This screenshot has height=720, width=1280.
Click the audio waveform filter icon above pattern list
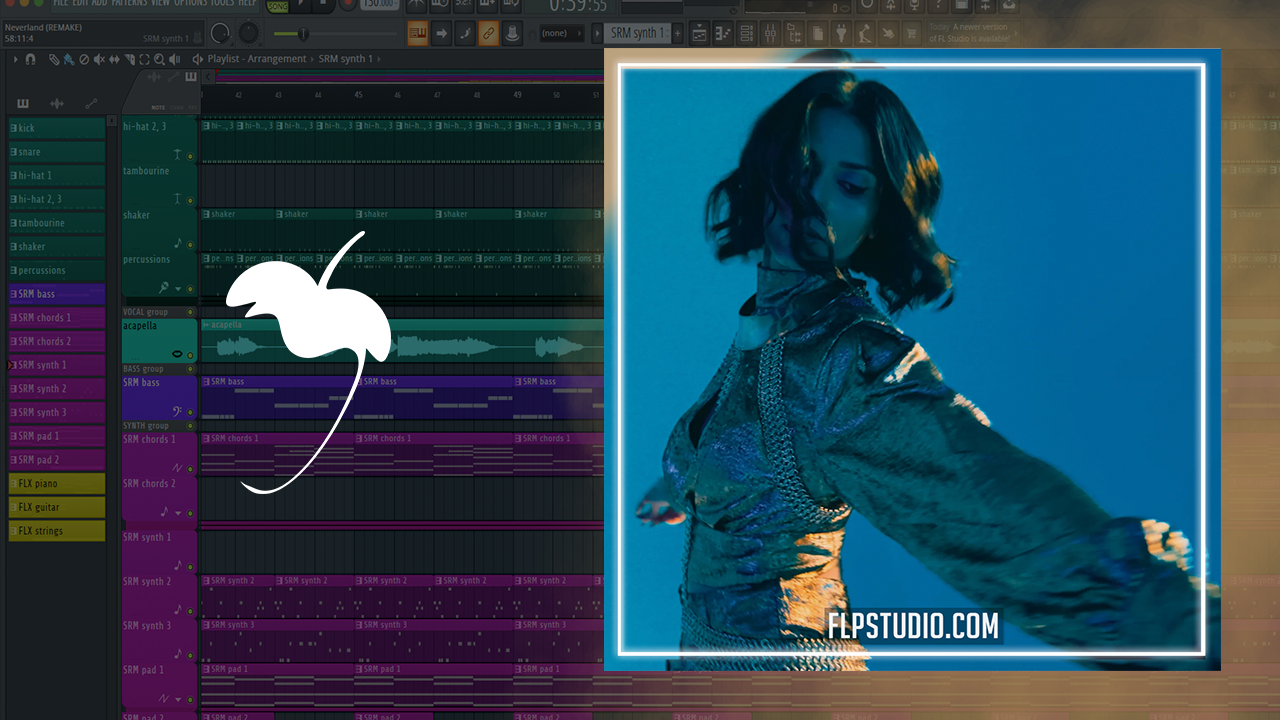pos(57,103)
